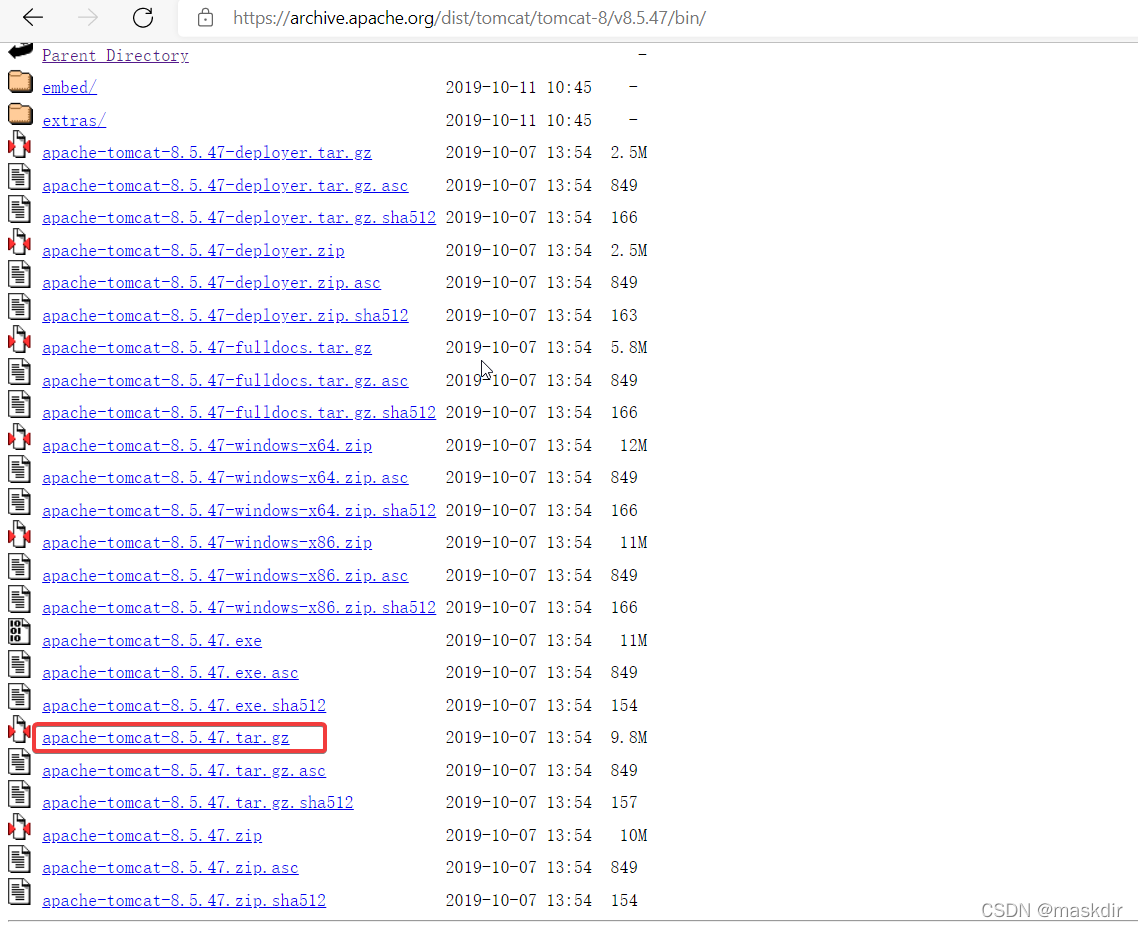Click the browser Back arrow
Screen dimensions: 1138x927
pos(33,17)
